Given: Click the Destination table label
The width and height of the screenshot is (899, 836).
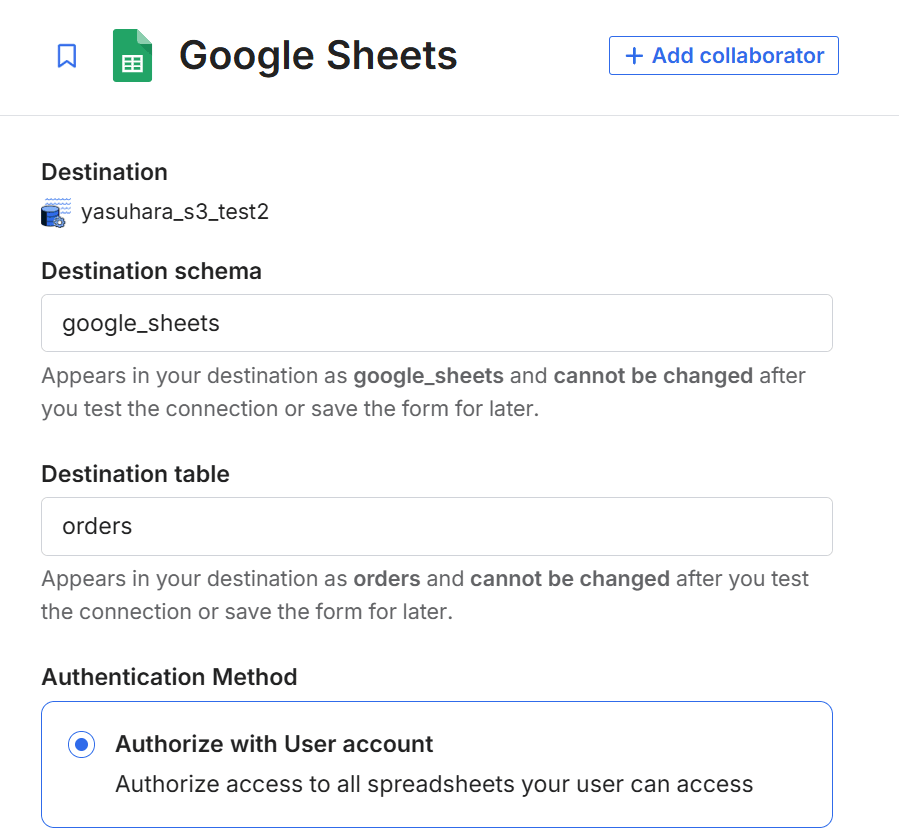Looking at the screenshot, I should click(135, 474).
